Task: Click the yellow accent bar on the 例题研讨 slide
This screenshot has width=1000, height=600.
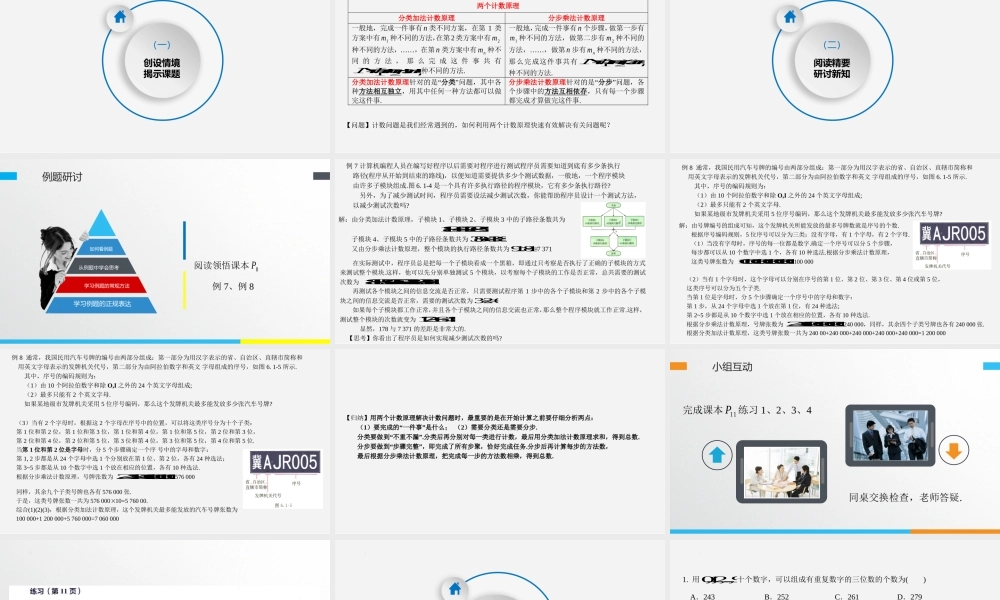Action: (184, 292)
